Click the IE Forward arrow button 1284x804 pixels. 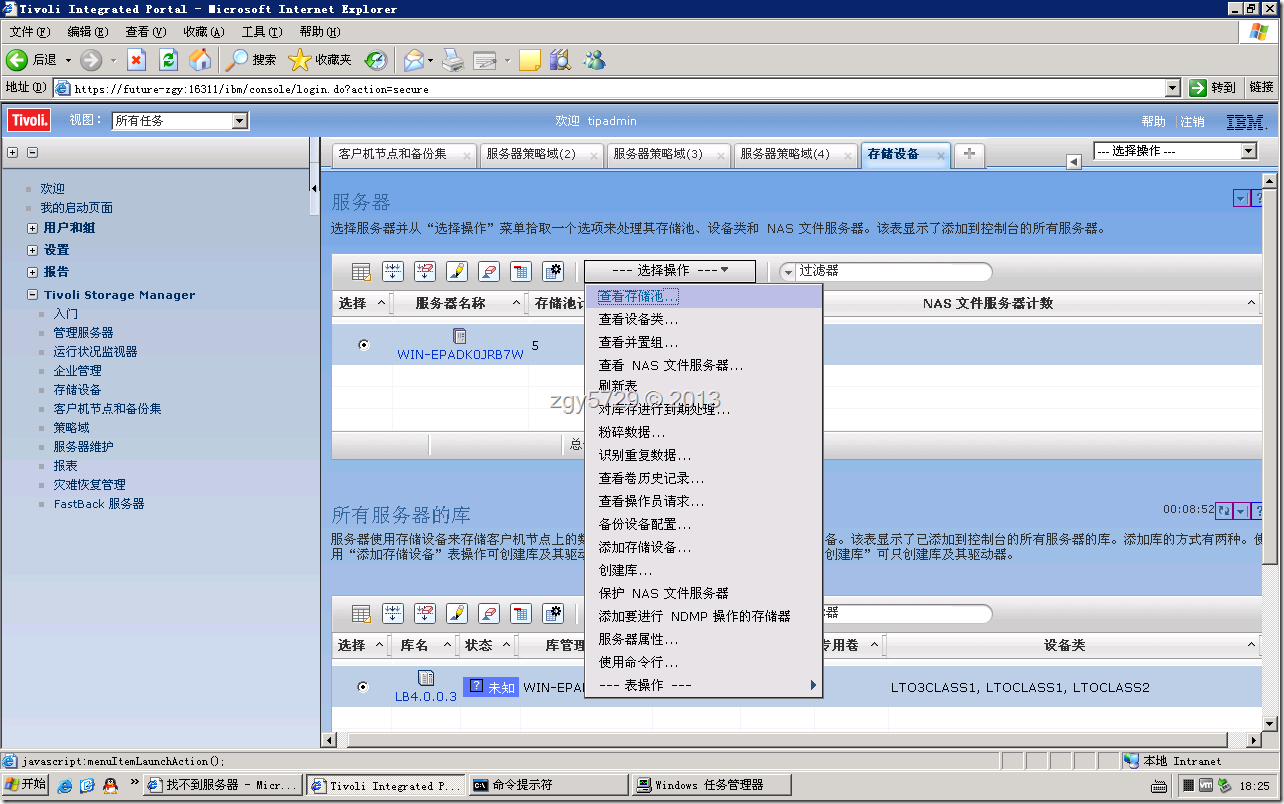click(x=91, y=60)
